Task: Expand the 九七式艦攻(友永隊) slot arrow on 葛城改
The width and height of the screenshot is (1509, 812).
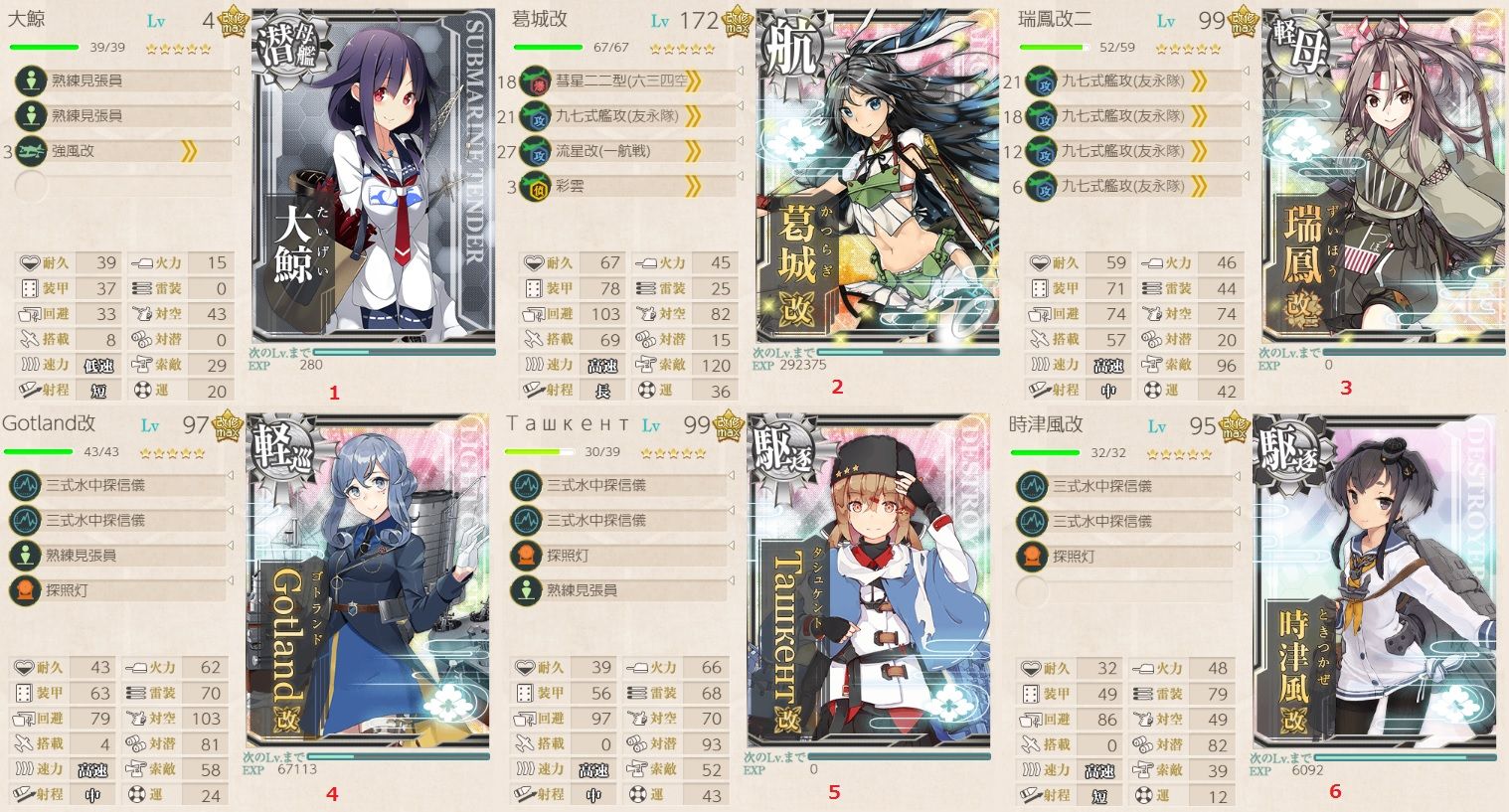Action: [693, 116]
